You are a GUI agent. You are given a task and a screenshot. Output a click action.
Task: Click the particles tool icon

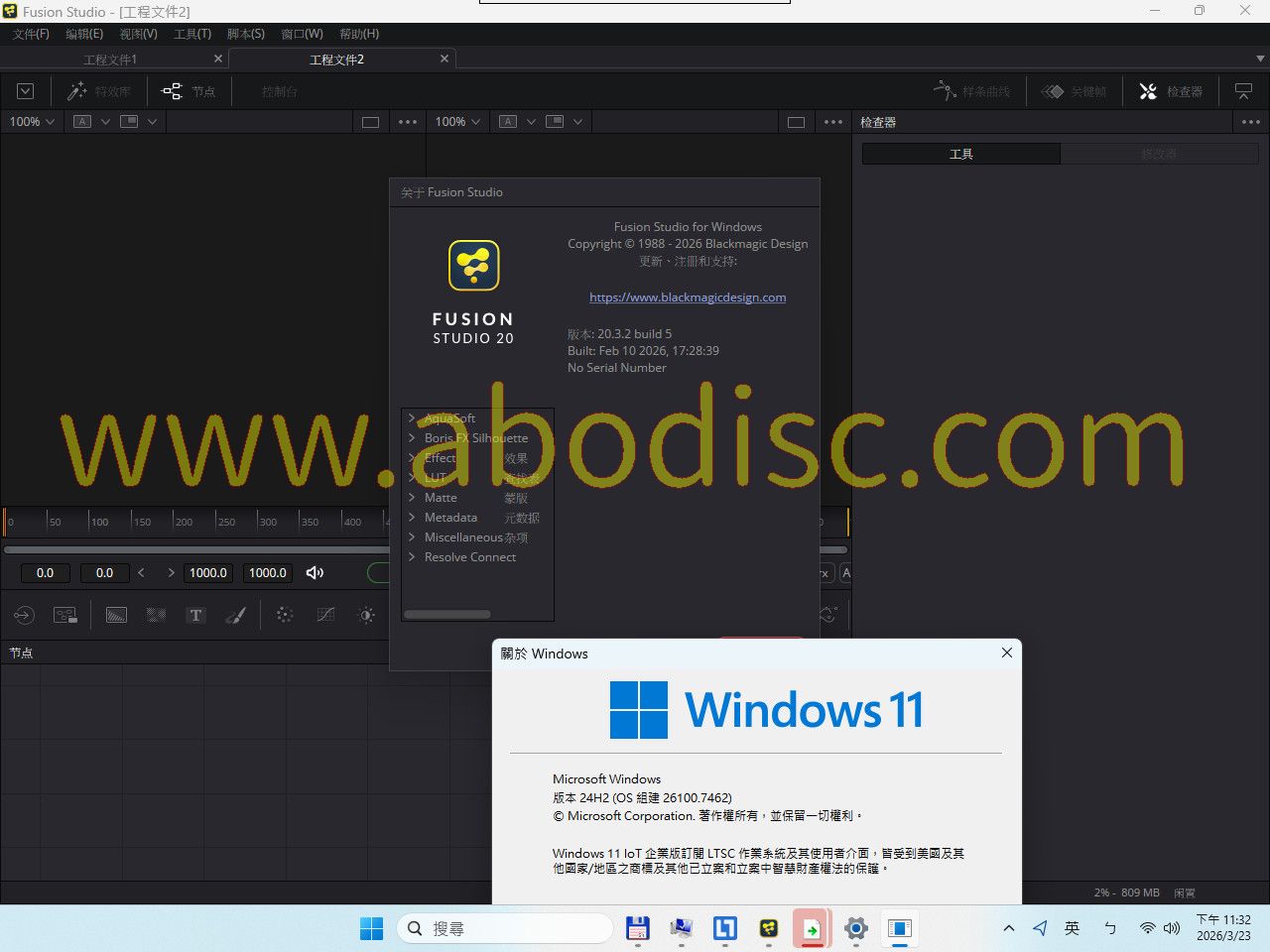point(285,616)
